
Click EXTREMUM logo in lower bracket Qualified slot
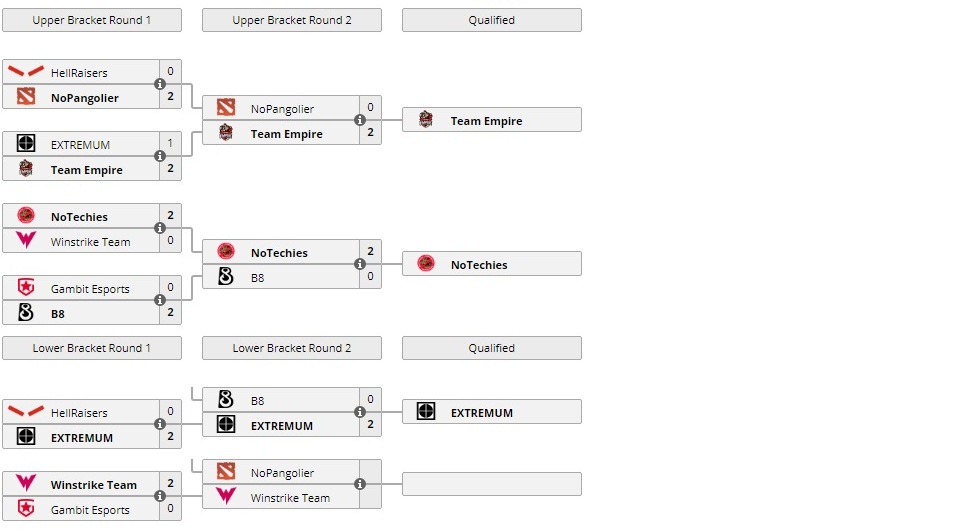pos(426,412)
